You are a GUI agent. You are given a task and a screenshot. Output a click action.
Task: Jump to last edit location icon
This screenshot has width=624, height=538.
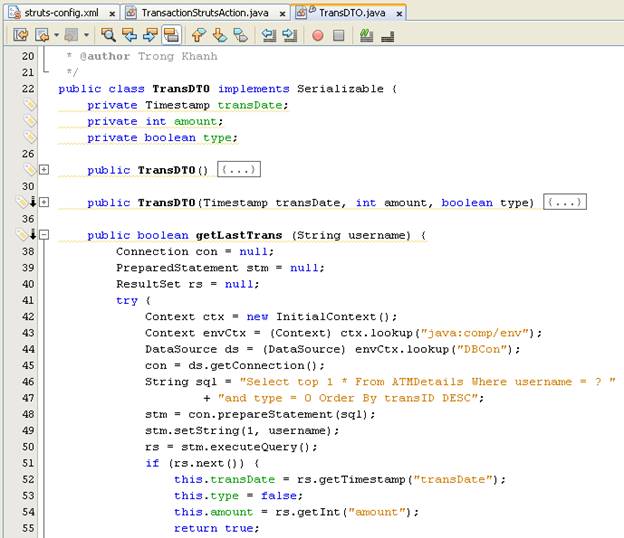[21, 35]
